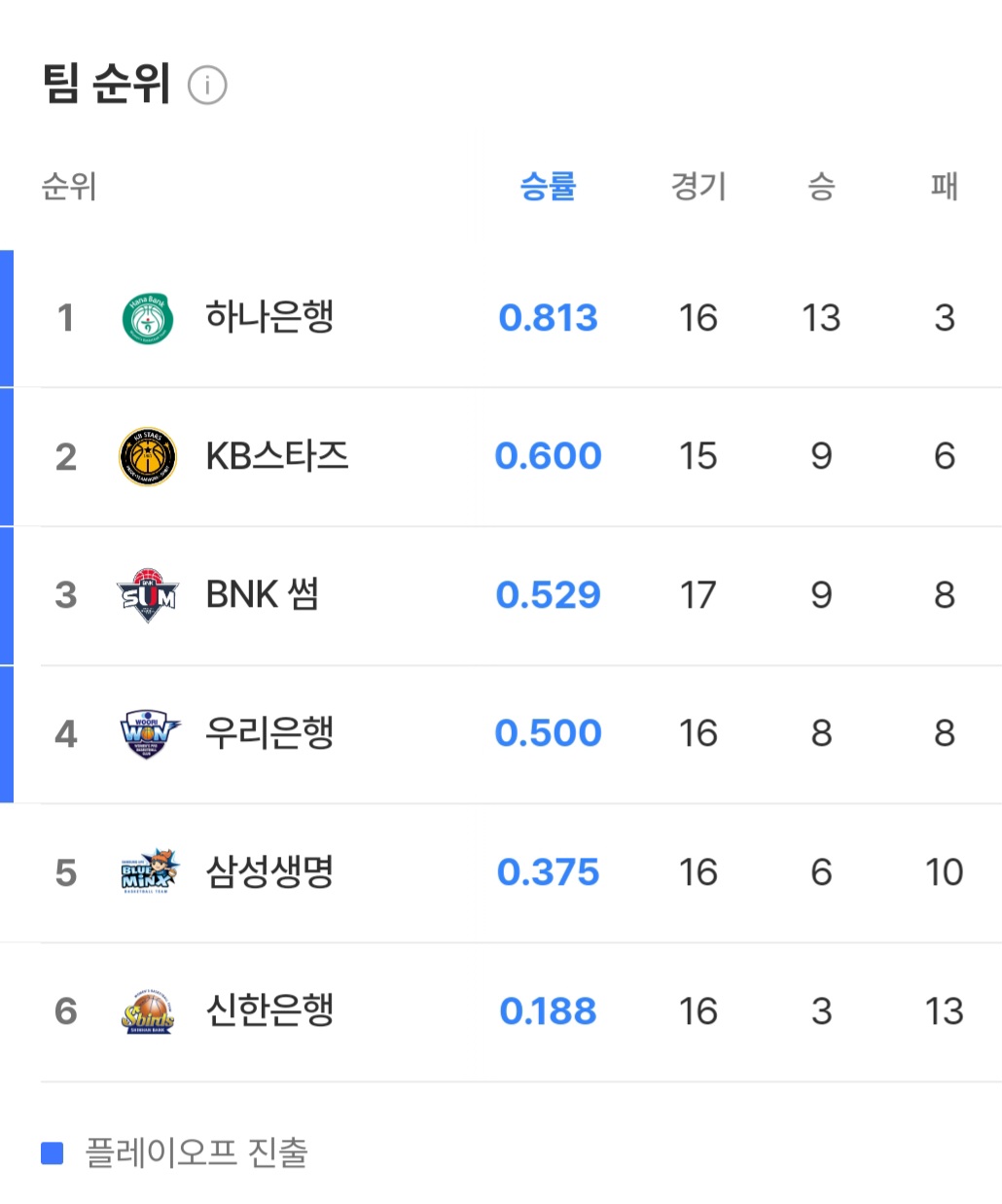Select the 0.813 win rate value
Image resolution: width=1002 pixels, height=1204 pixels.
548,318
